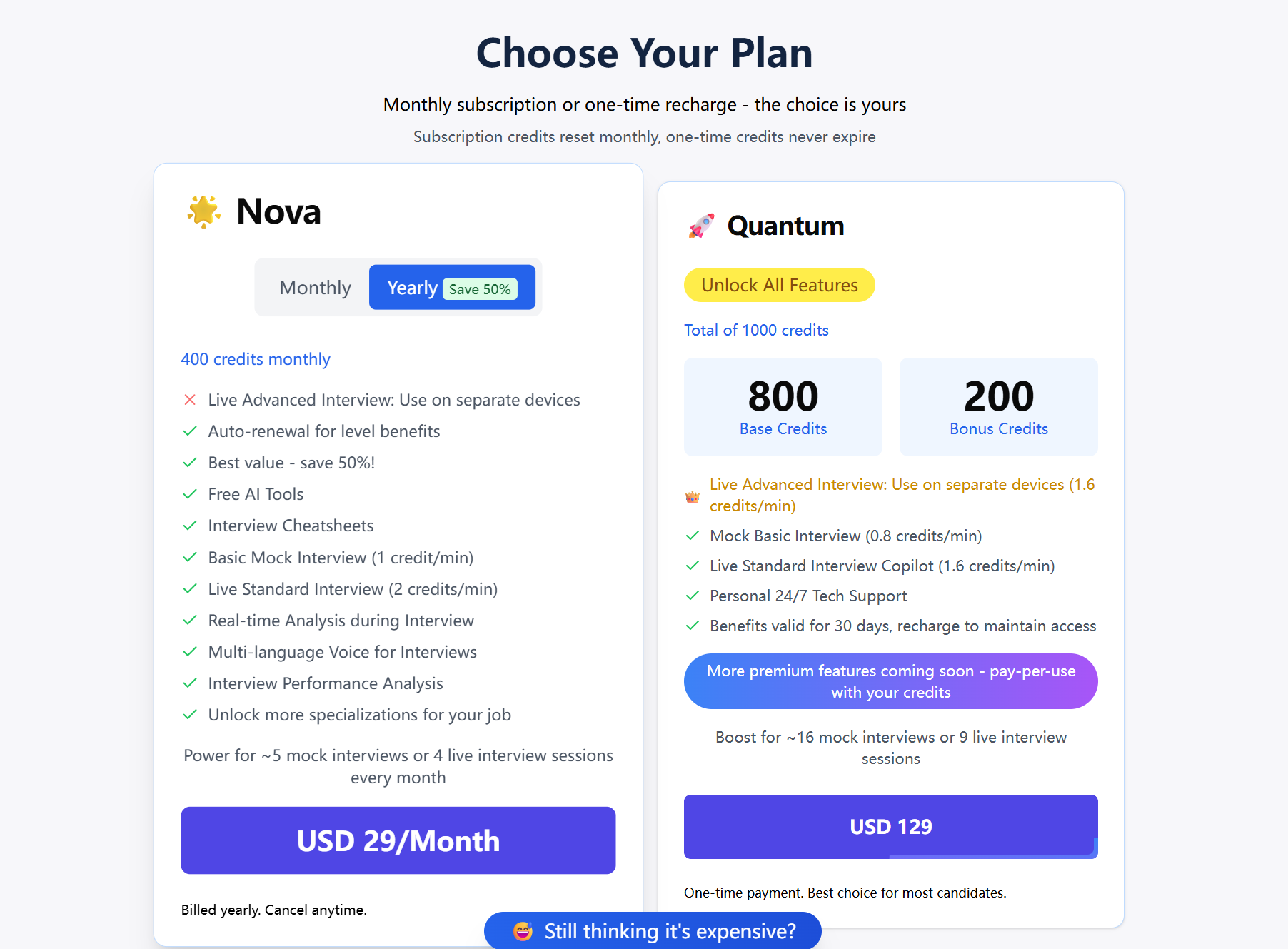
Task: Click the checkmark beside Personal 24/7 Tech Support
Action: [692, 596]
